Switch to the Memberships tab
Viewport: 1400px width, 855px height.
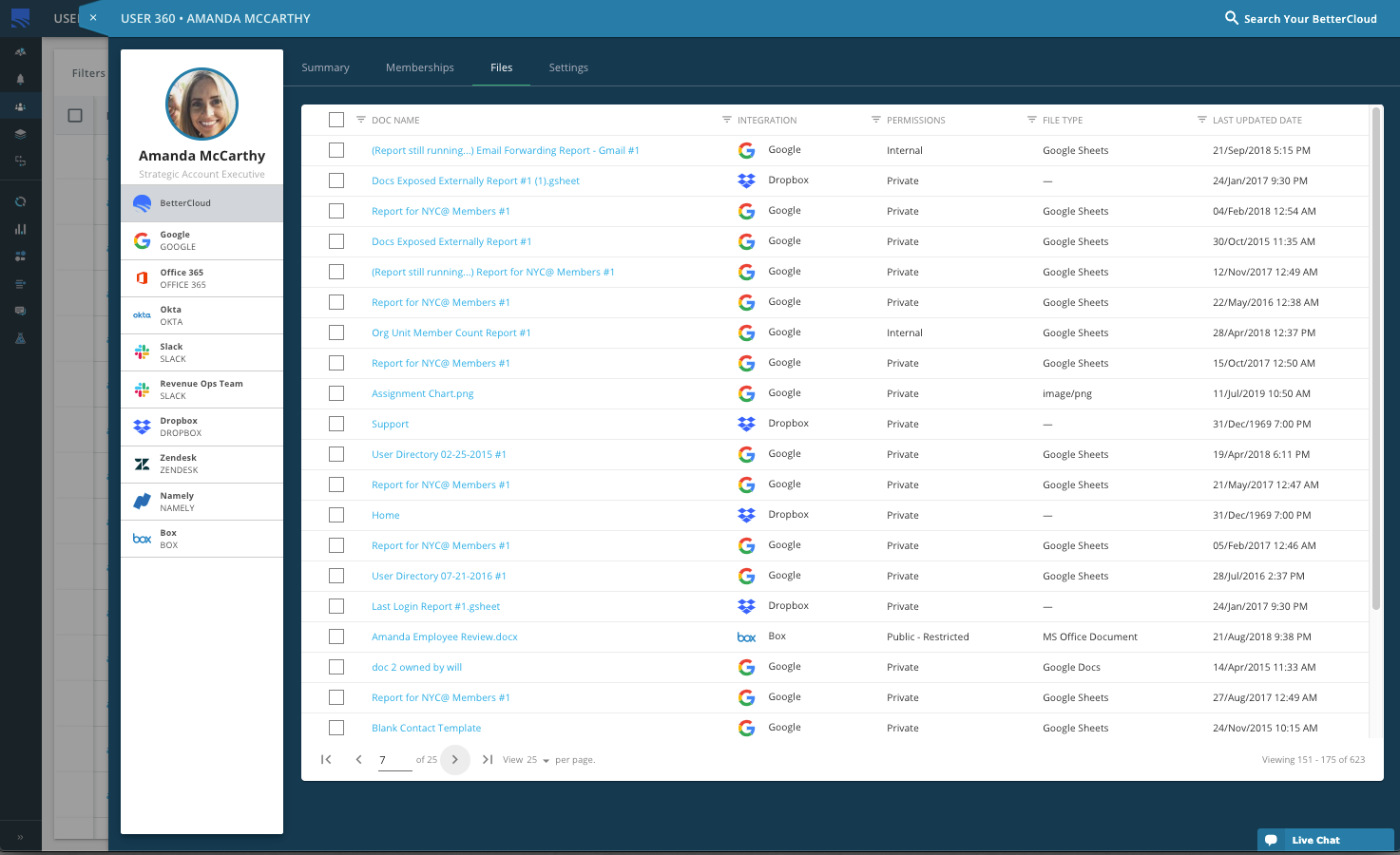point(419,67)
